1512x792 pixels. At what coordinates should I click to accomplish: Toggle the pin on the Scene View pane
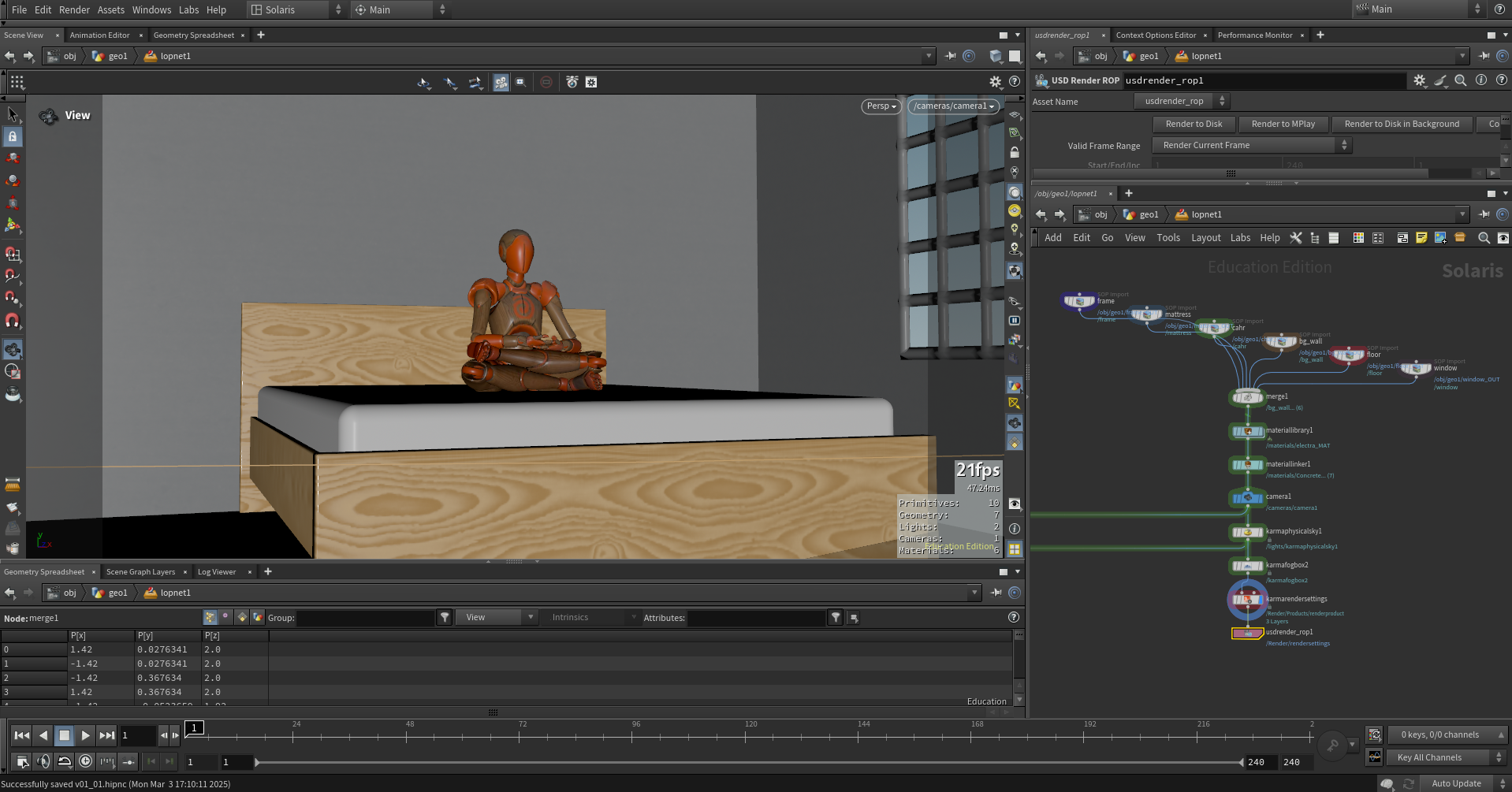(x=950, y=56)
